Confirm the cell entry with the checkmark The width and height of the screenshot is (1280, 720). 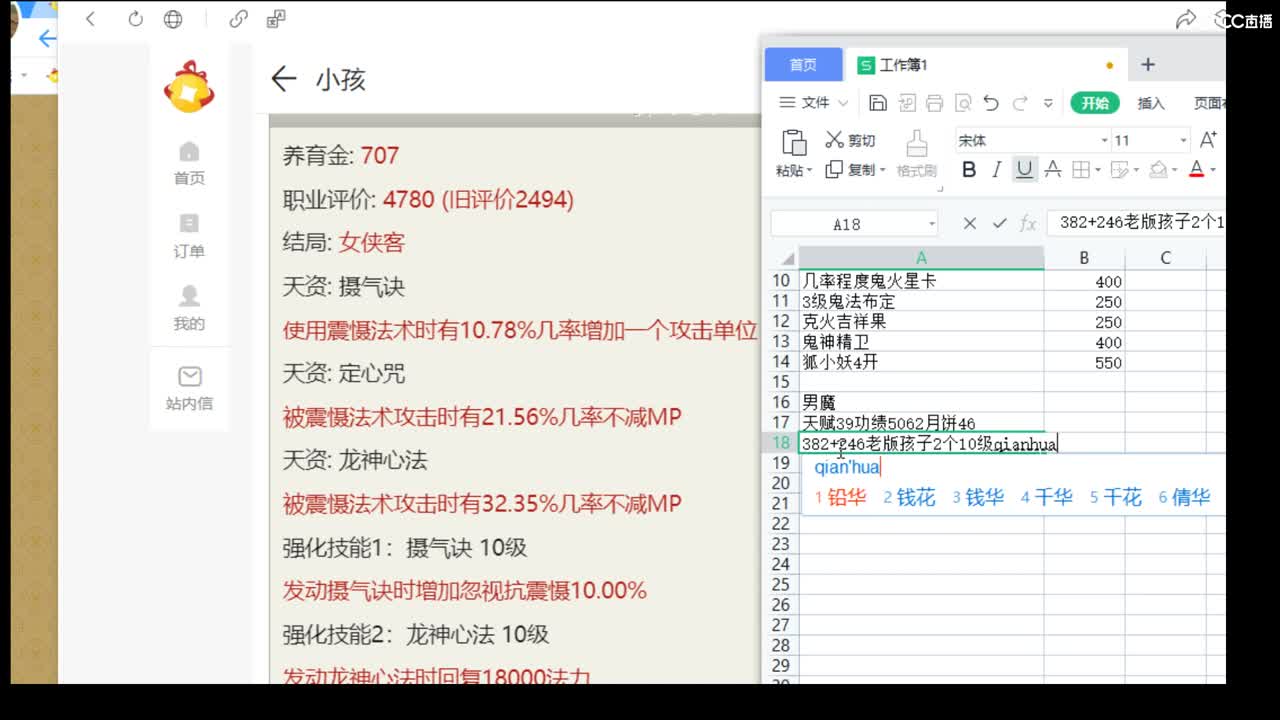click(x=999, y=223)
